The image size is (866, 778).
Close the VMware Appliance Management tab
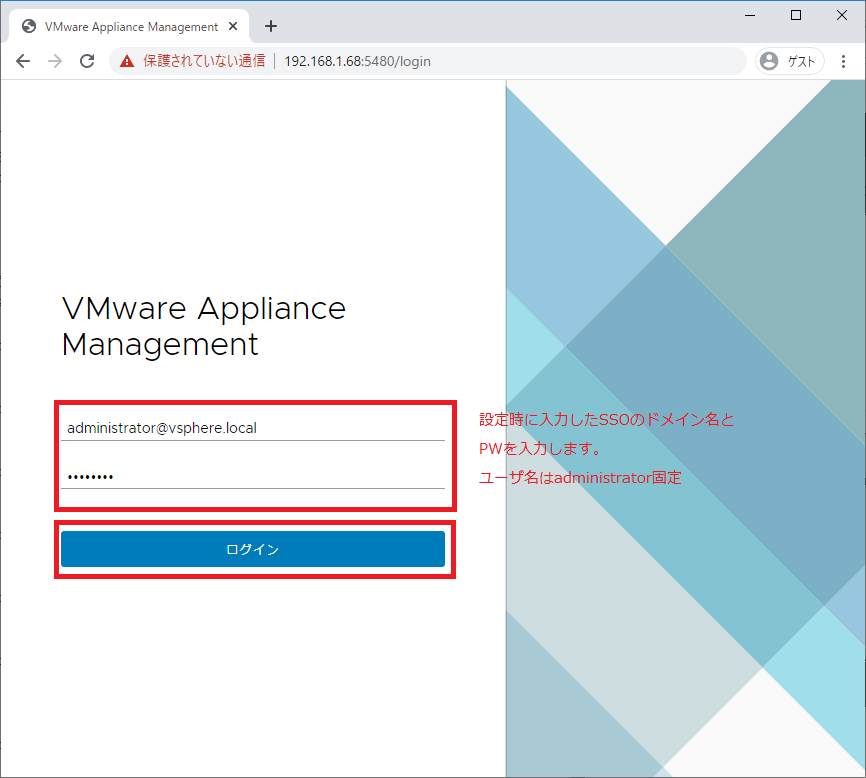point(233,26)
